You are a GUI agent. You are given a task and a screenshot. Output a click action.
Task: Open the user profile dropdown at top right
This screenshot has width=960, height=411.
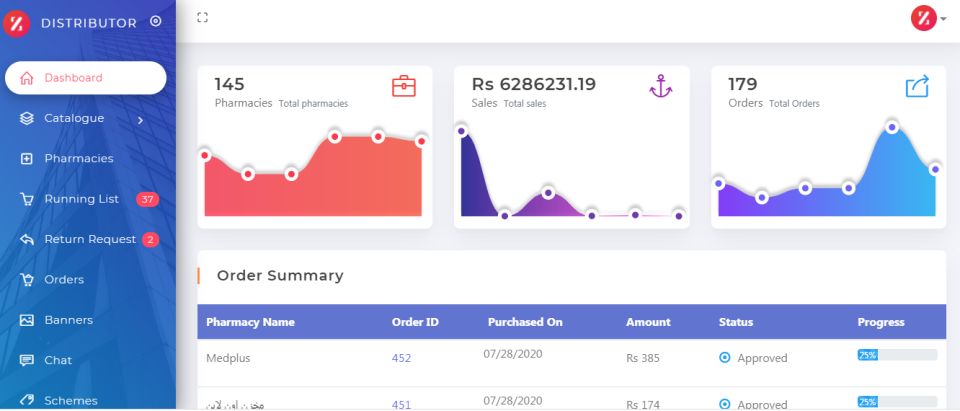tap(928, 18)
